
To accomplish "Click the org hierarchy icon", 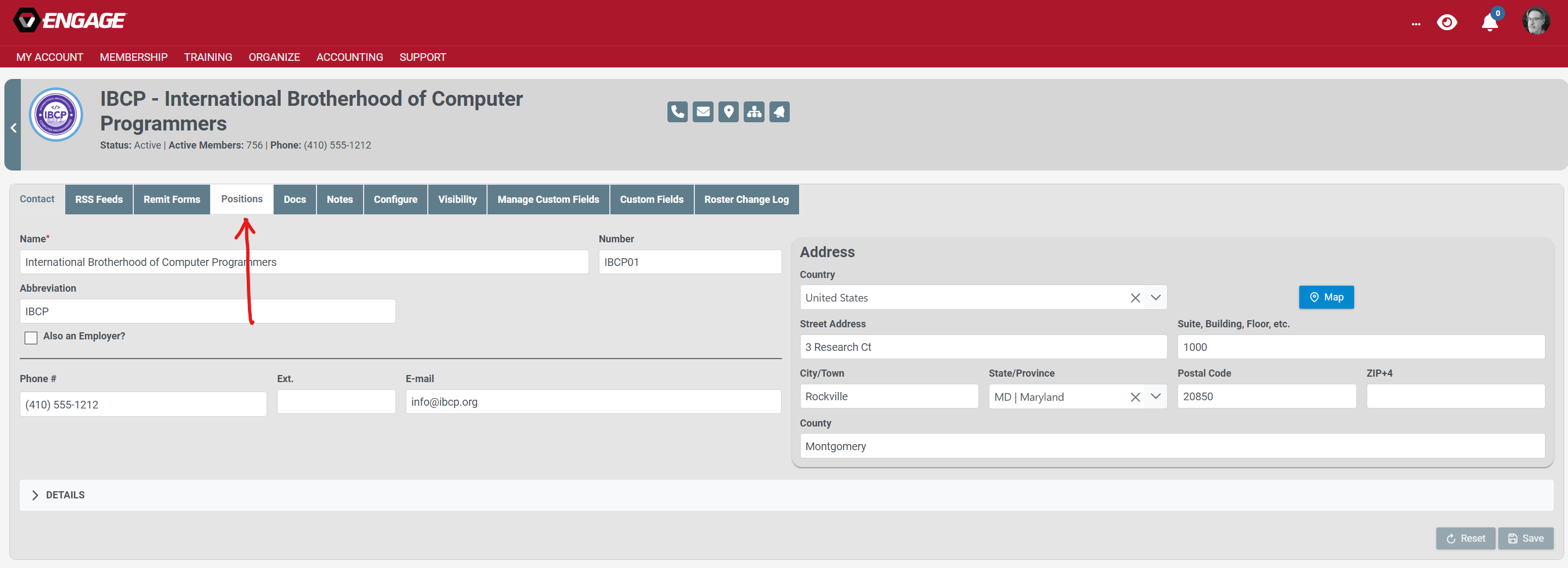I will [754, 112].
